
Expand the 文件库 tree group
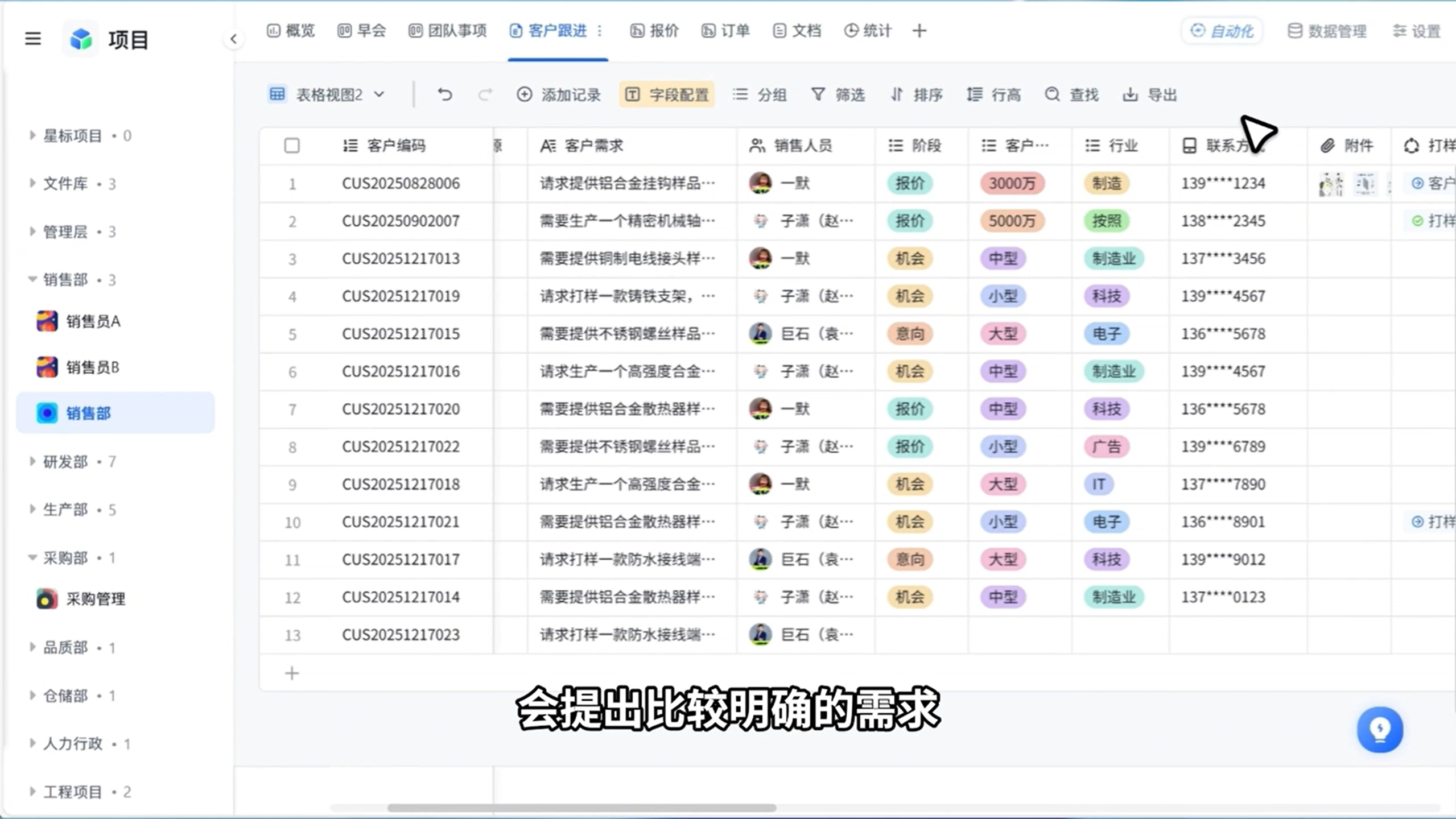coord(32,183)
